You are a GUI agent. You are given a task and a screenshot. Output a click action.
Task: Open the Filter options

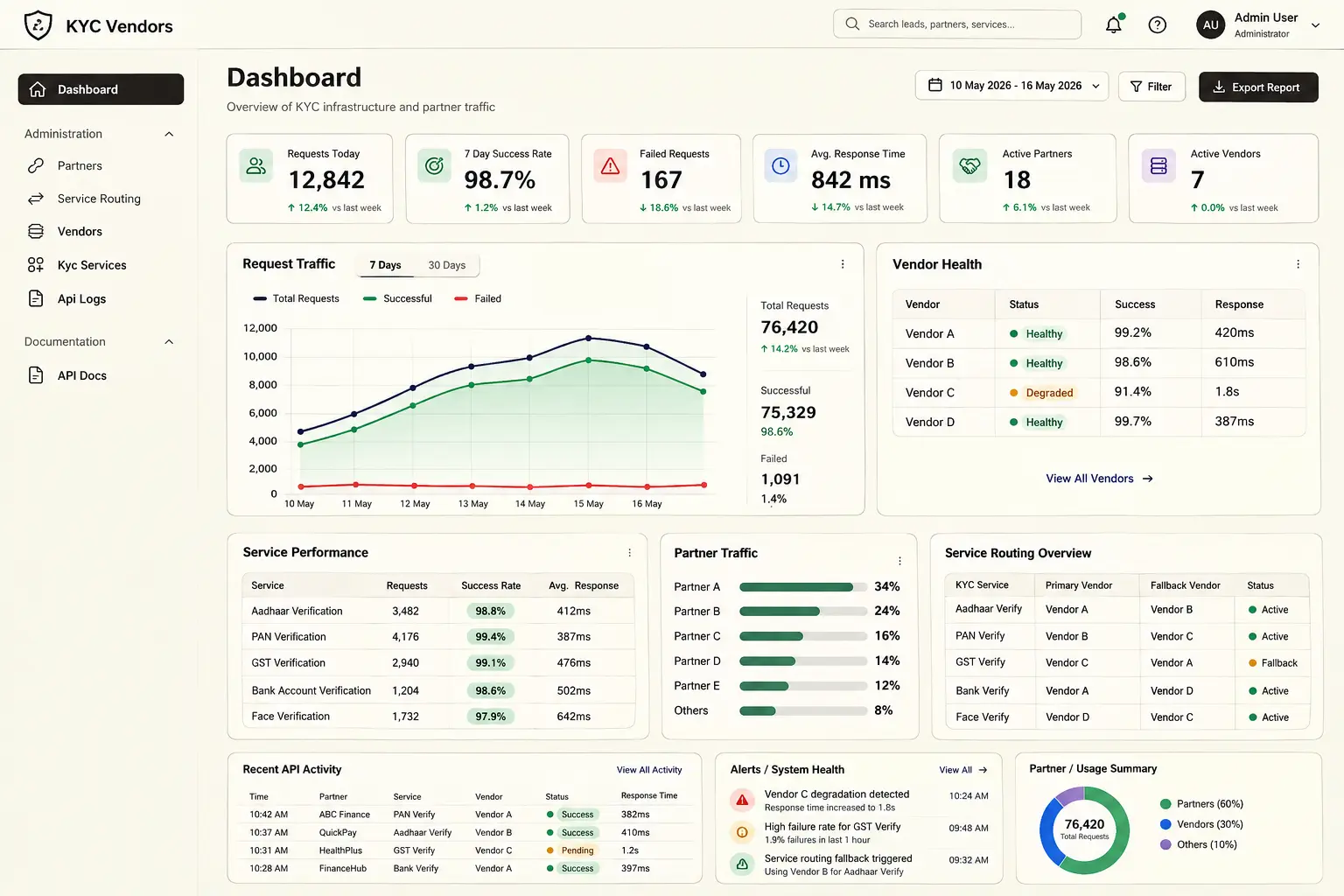pyautogui.click(x=1151, y=87)
